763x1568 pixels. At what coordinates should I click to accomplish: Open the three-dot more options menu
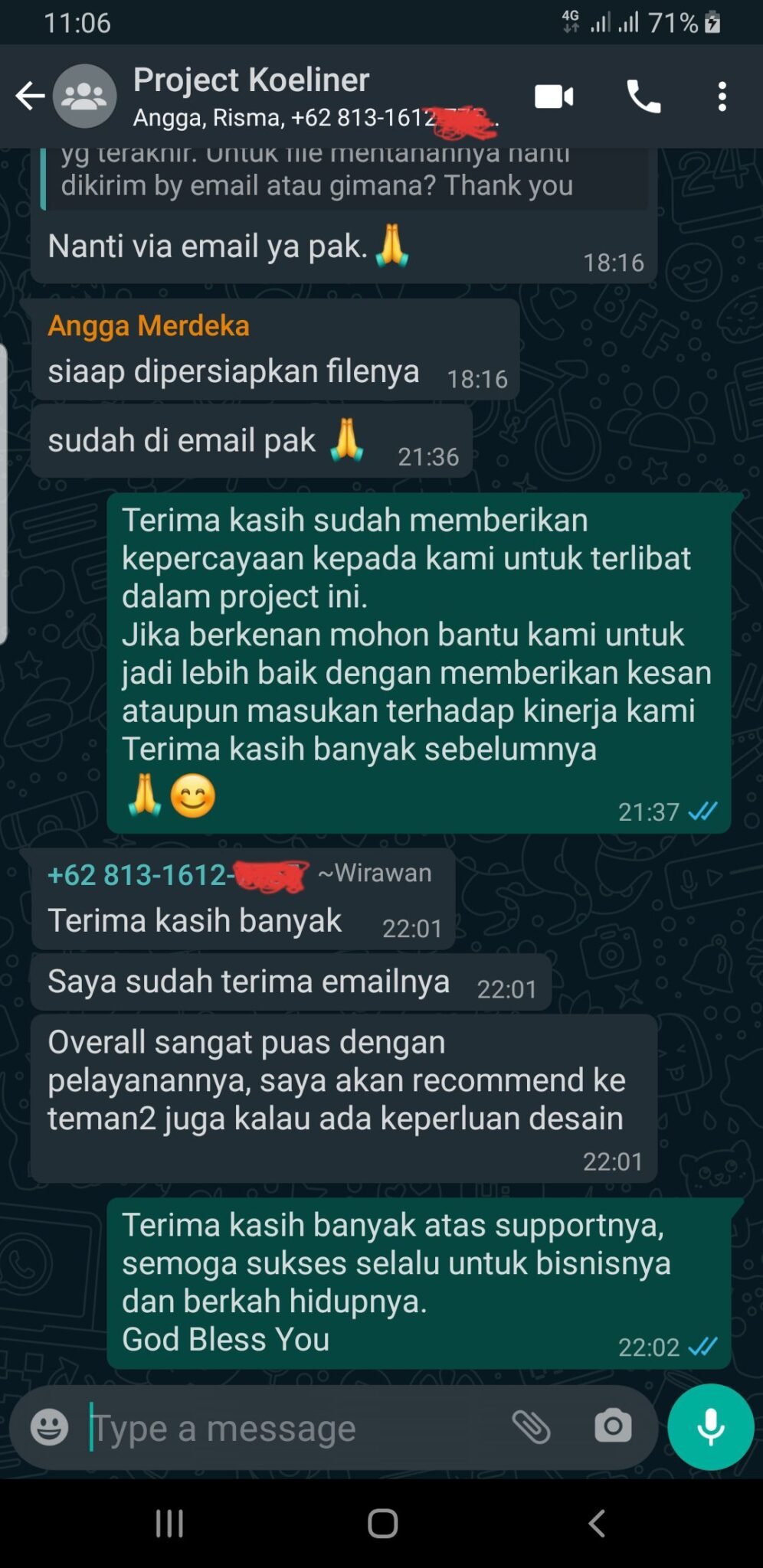click(722, 97)
